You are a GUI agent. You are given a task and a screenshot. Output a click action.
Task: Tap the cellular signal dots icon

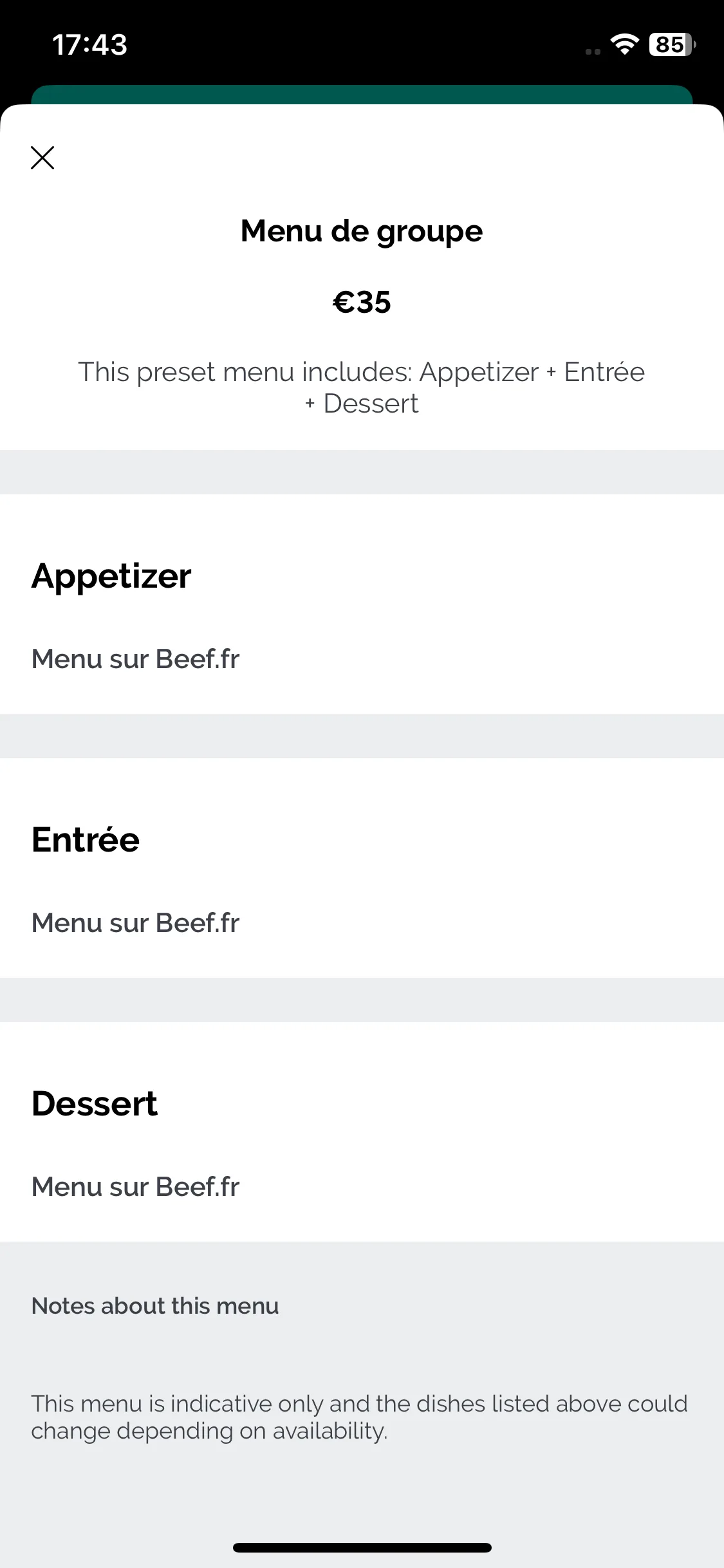point(593,52)
